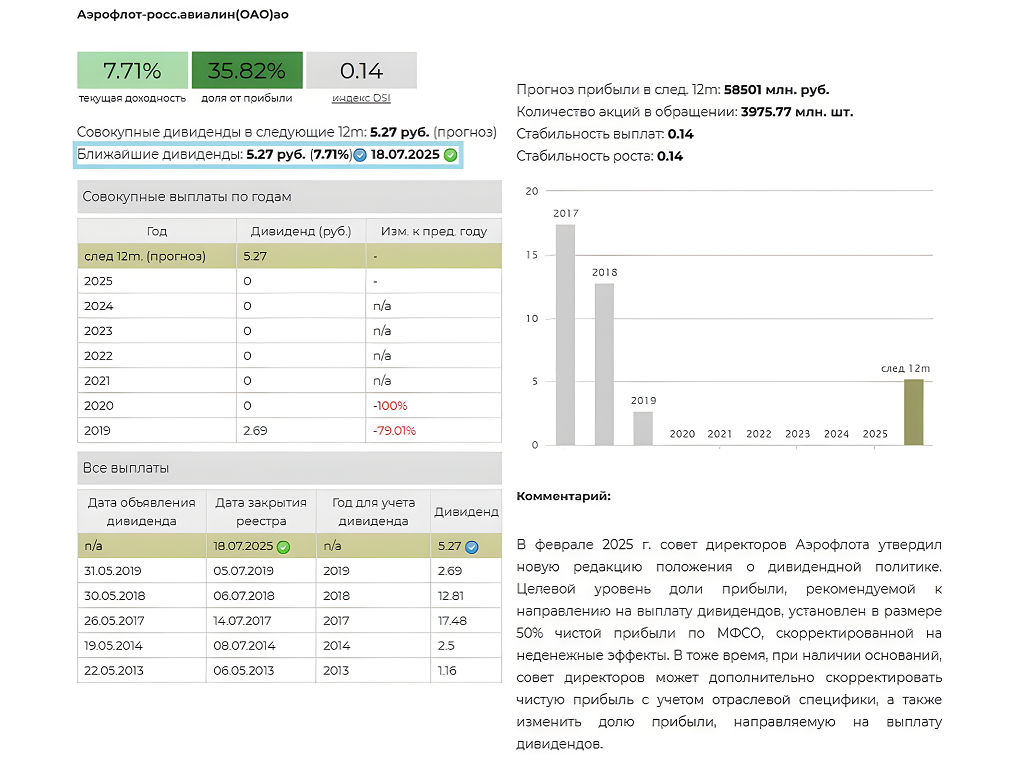Select the 'след 12m. (прогноз)' table row

(289, 256)
